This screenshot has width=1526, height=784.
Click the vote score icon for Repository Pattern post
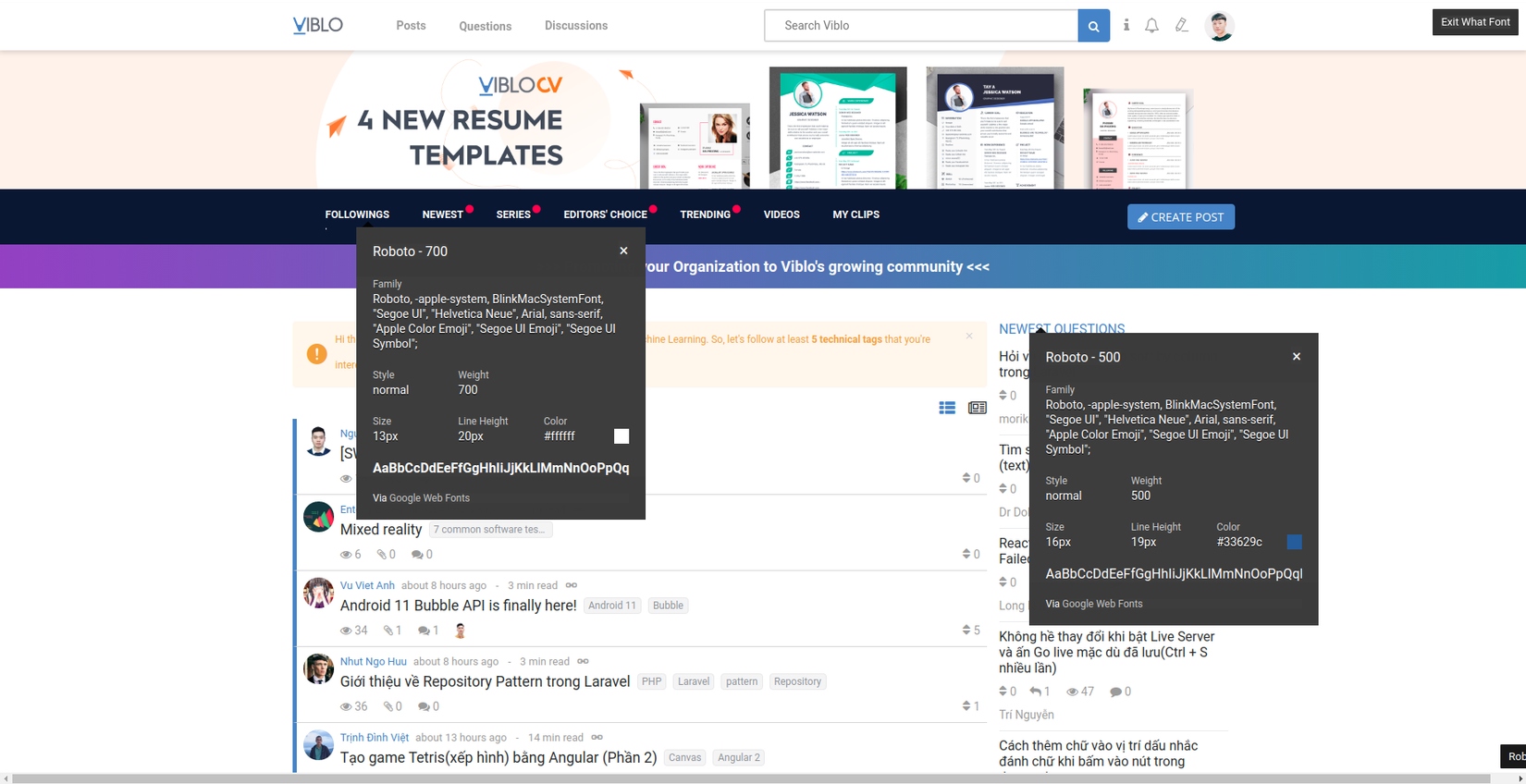click(966, 706)
